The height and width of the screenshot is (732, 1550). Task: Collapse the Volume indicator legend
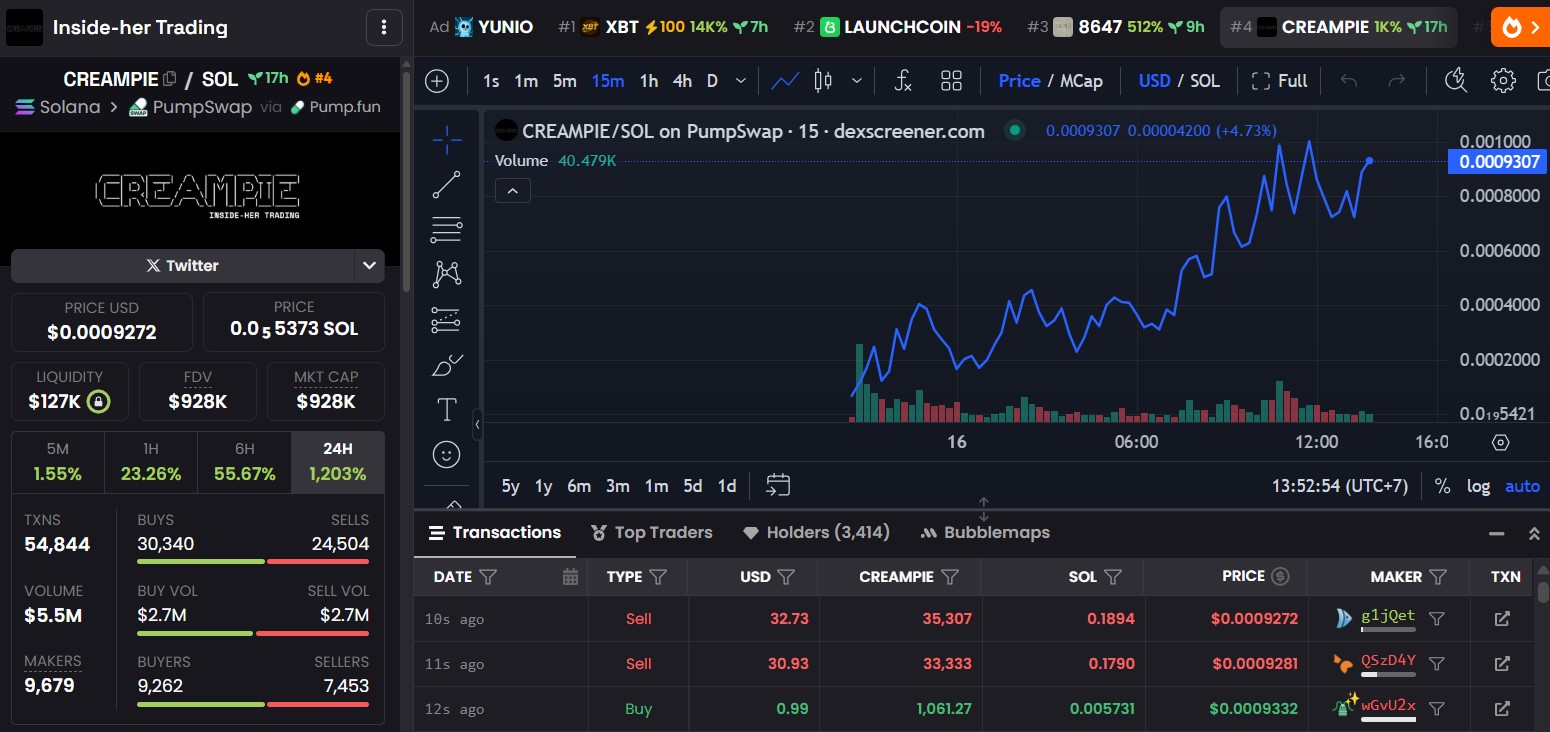click(x=512, y=191)
